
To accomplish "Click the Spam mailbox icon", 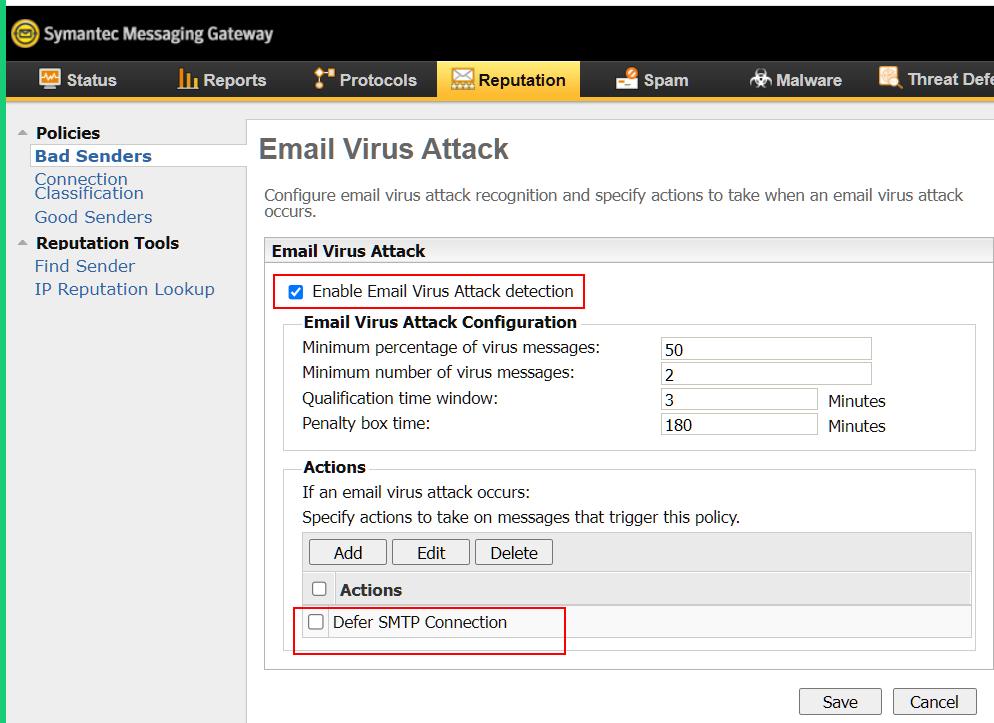I will coord(627,79).
